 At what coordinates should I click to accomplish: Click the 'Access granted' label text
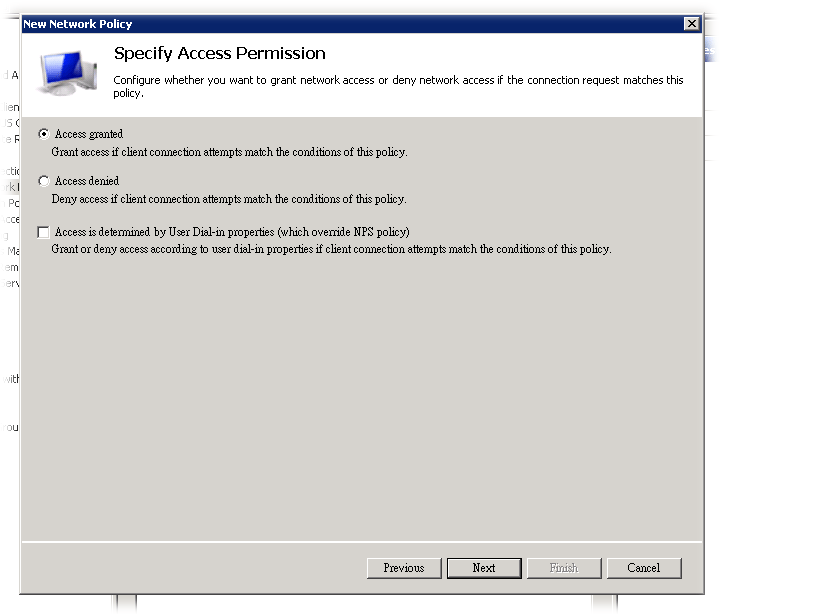(x=89, y=134)
